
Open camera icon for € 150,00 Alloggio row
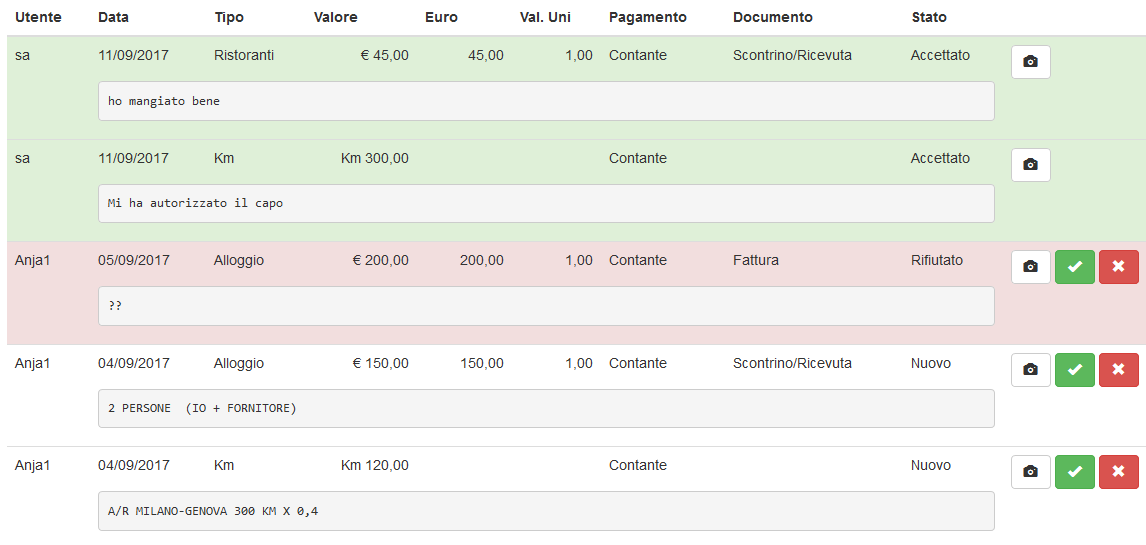click(1030, 370)
